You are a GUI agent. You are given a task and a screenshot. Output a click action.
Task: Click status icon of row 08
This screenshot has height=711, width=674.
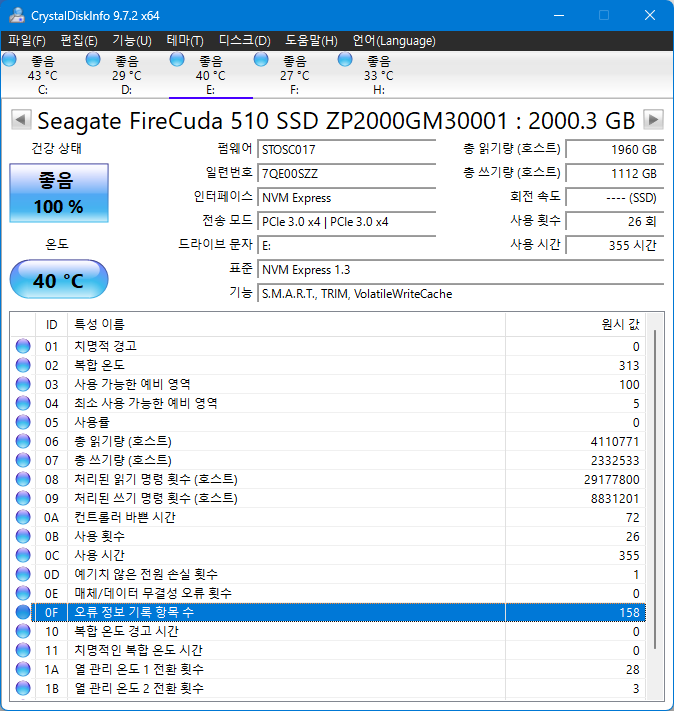[23, 479]
